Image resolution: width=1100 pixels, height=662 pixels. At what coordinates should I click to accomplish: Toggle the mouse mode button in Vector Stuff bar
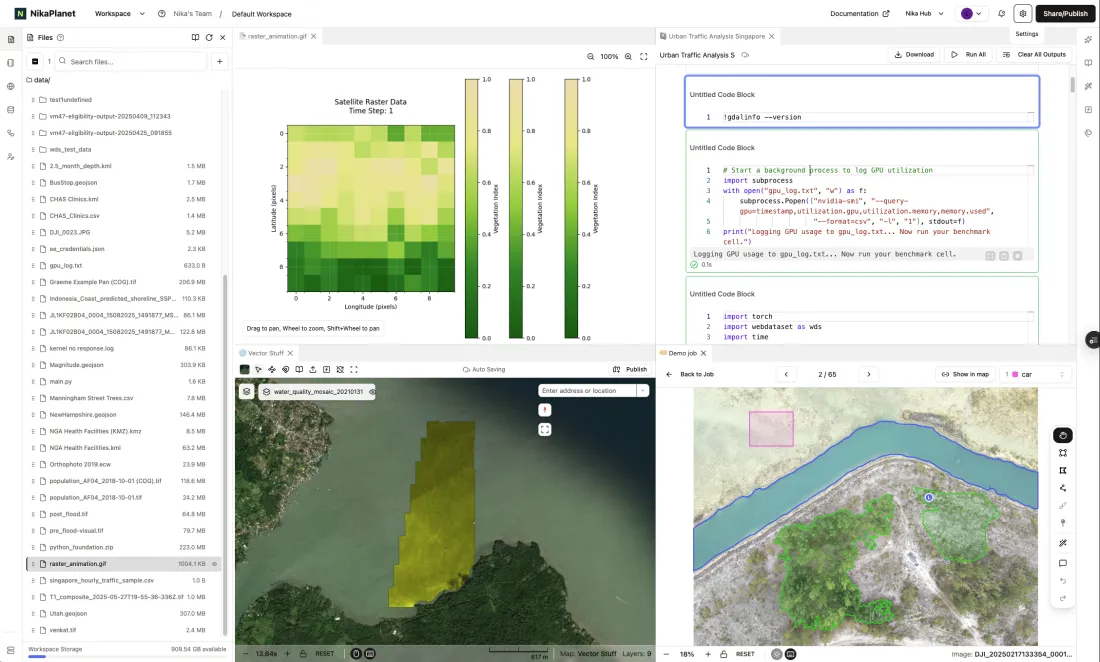pyautogui.click(x=356, y=654)
